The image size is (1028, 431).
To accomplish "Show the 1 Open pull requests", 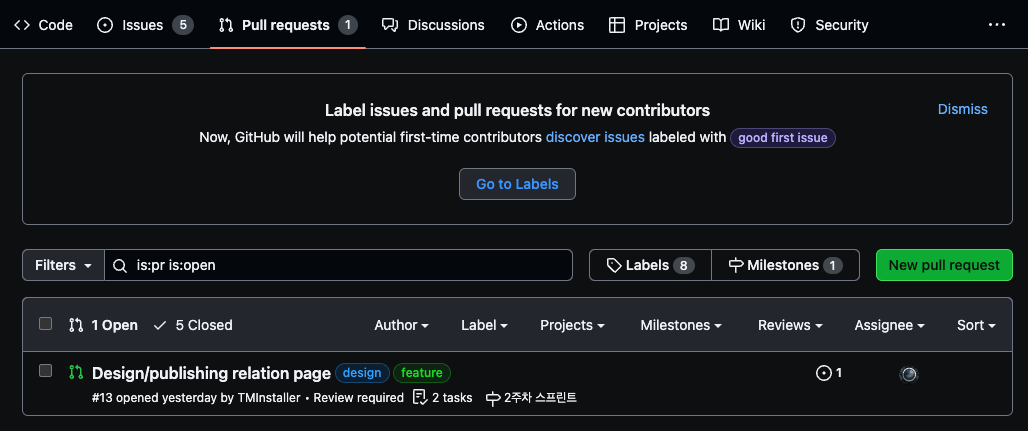I will (104, 325).
